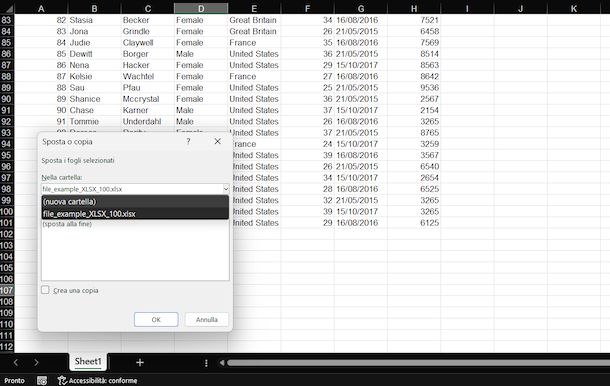Click the three-dot sheet tab splitter handle
The width and height of the screenshot is (610, 386).
click(x=206, y=363)
